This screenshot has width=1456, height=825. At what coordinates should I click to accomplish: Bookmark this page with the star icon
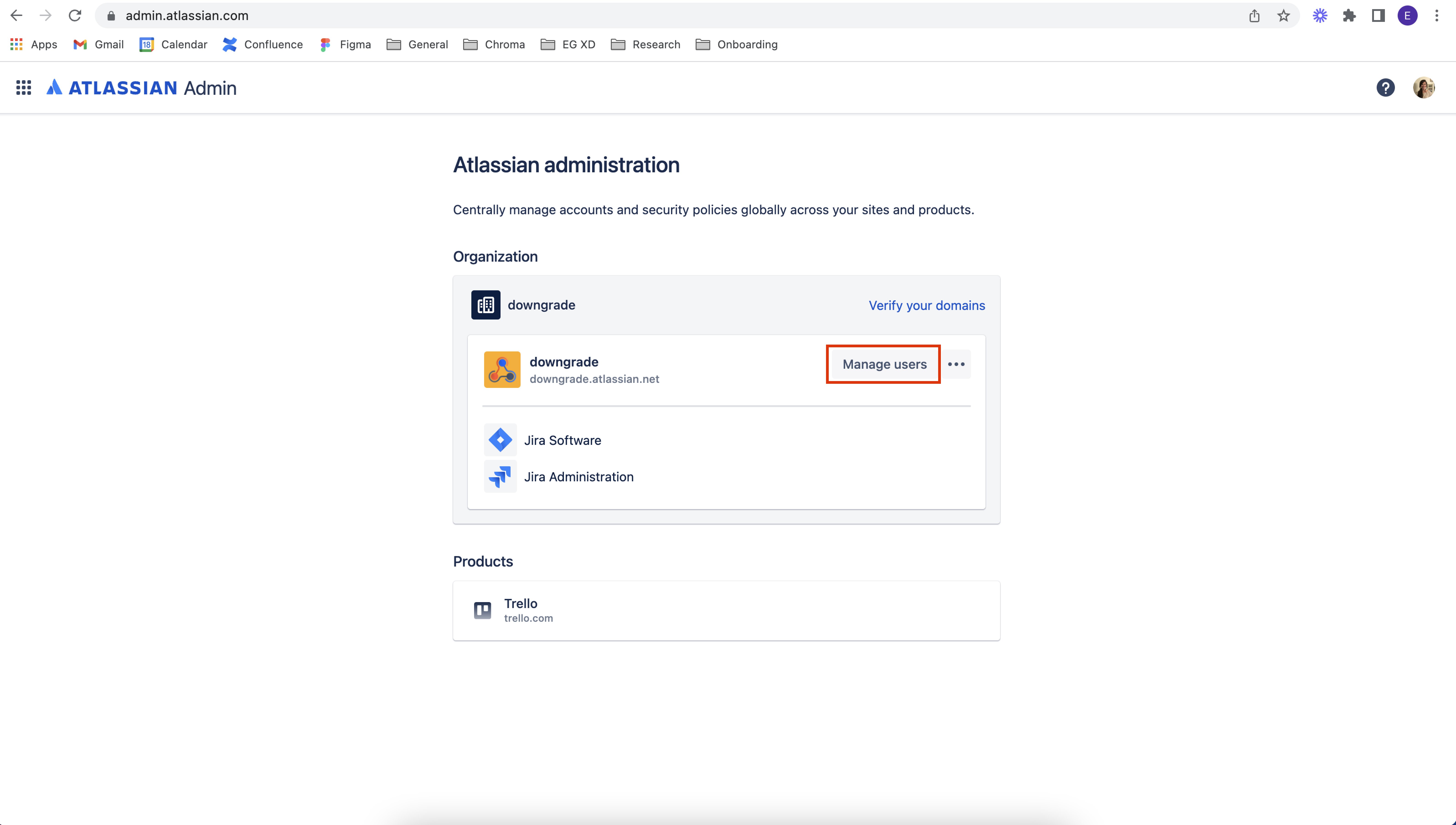(x=1283, y=16)
